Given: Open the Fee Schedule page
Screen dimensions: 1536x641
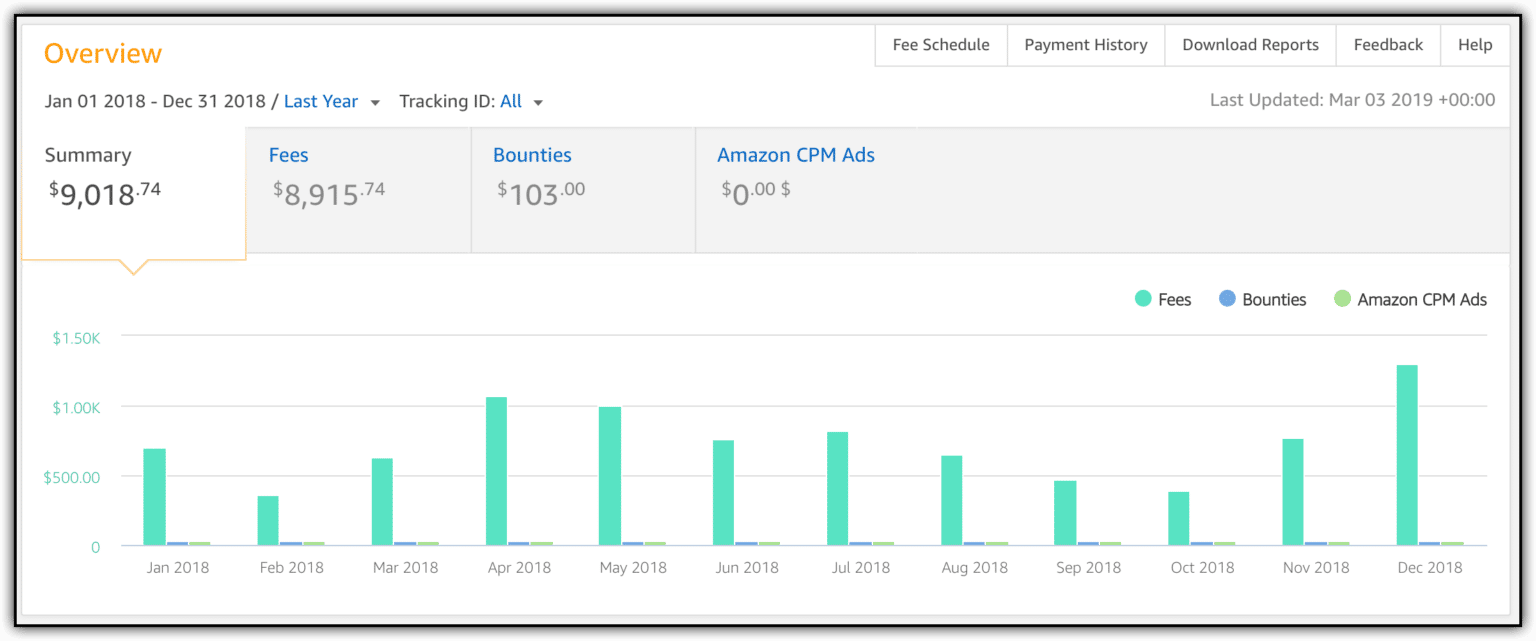Looking at the screenshot, I should pos(940,45).
